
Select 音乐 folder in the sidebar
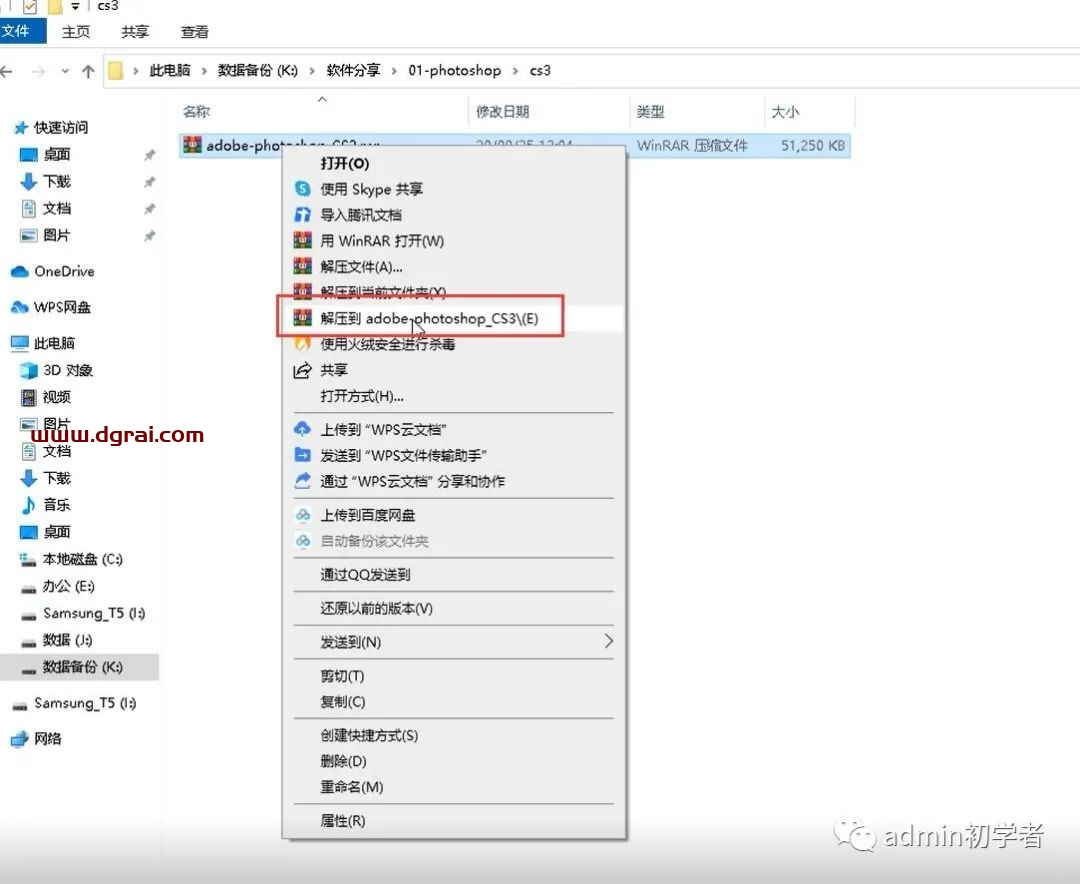click(x=56, y=505)
